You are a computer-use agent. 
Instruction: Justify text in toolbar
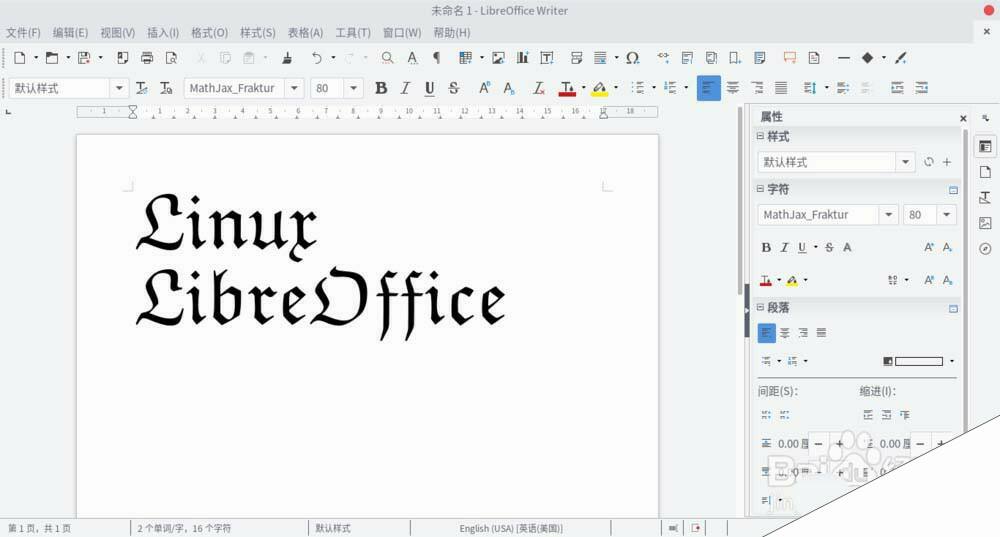(x=781, y=88)
